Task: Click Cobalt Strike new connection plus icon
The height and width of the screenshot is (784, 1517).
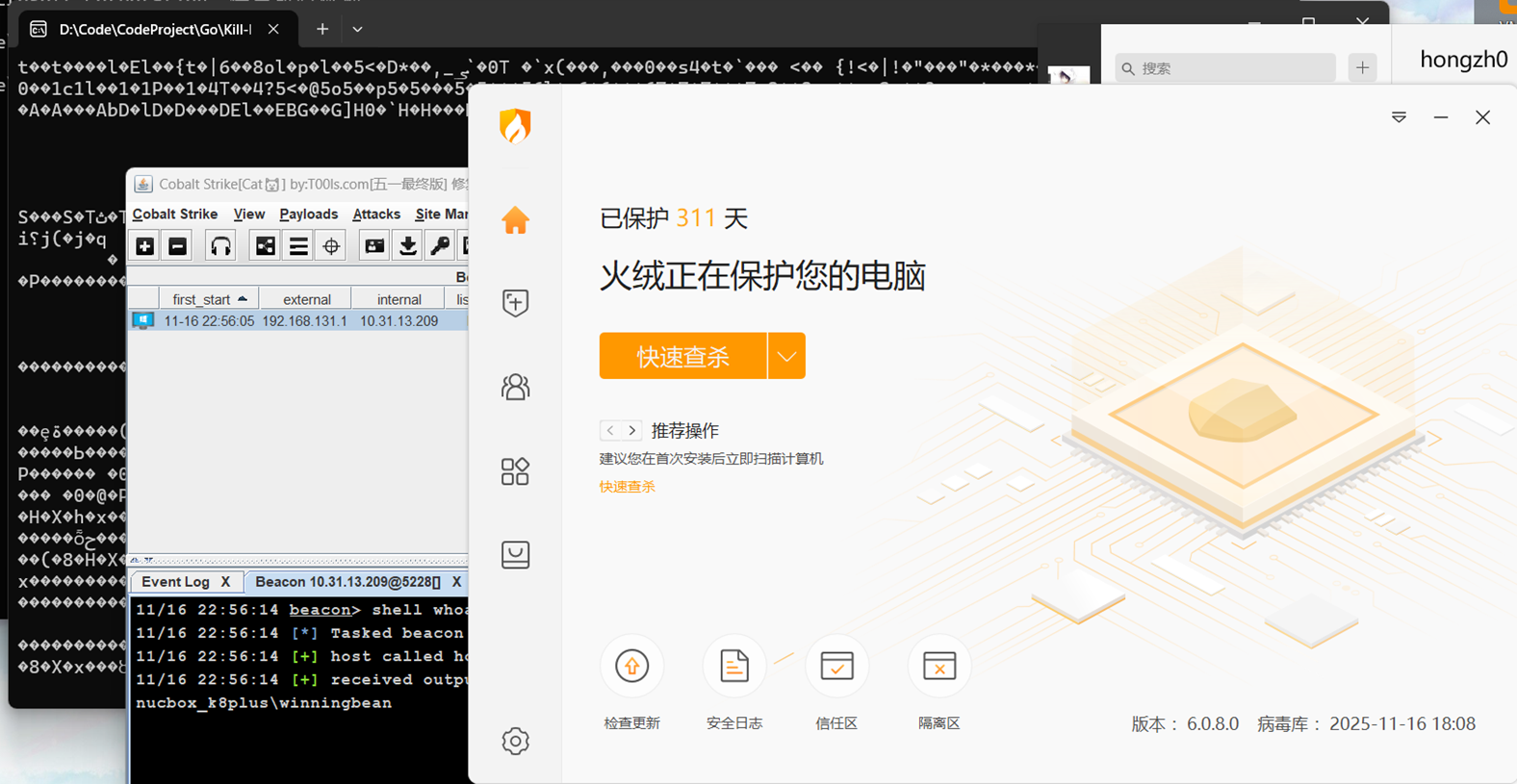Action: point(145,246)
